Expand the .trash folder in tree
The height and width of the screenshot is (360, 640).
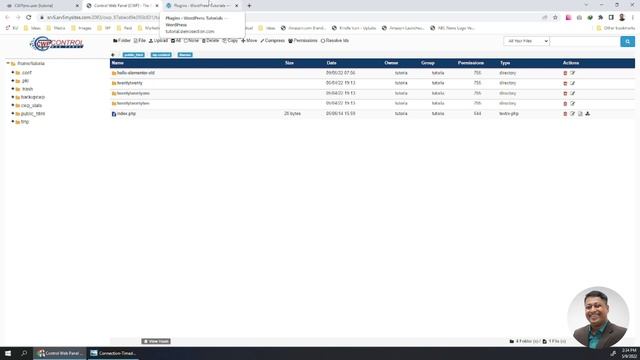pyautogui.click(x=13, y=89)
